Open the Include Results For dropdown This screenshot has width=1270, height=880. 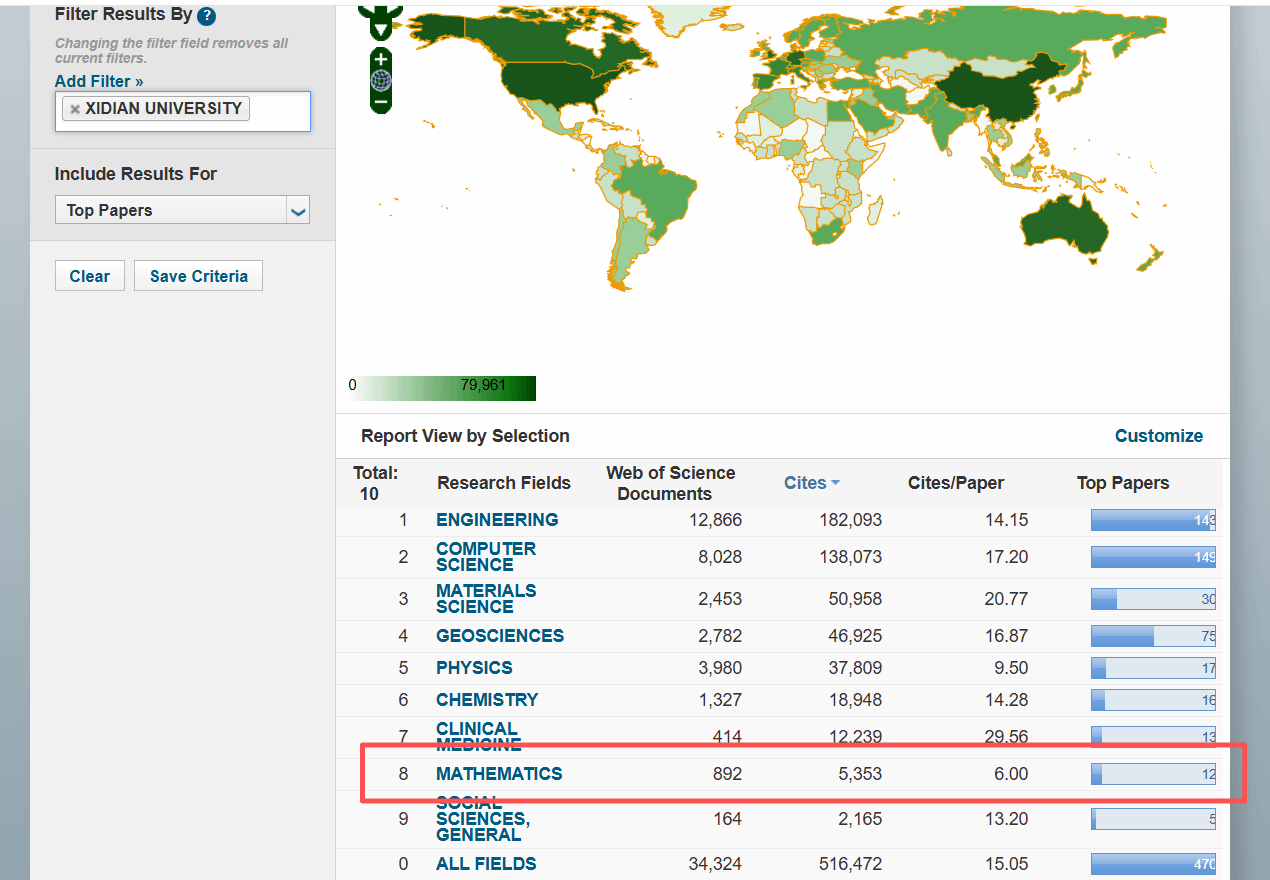tap(297, 211)
